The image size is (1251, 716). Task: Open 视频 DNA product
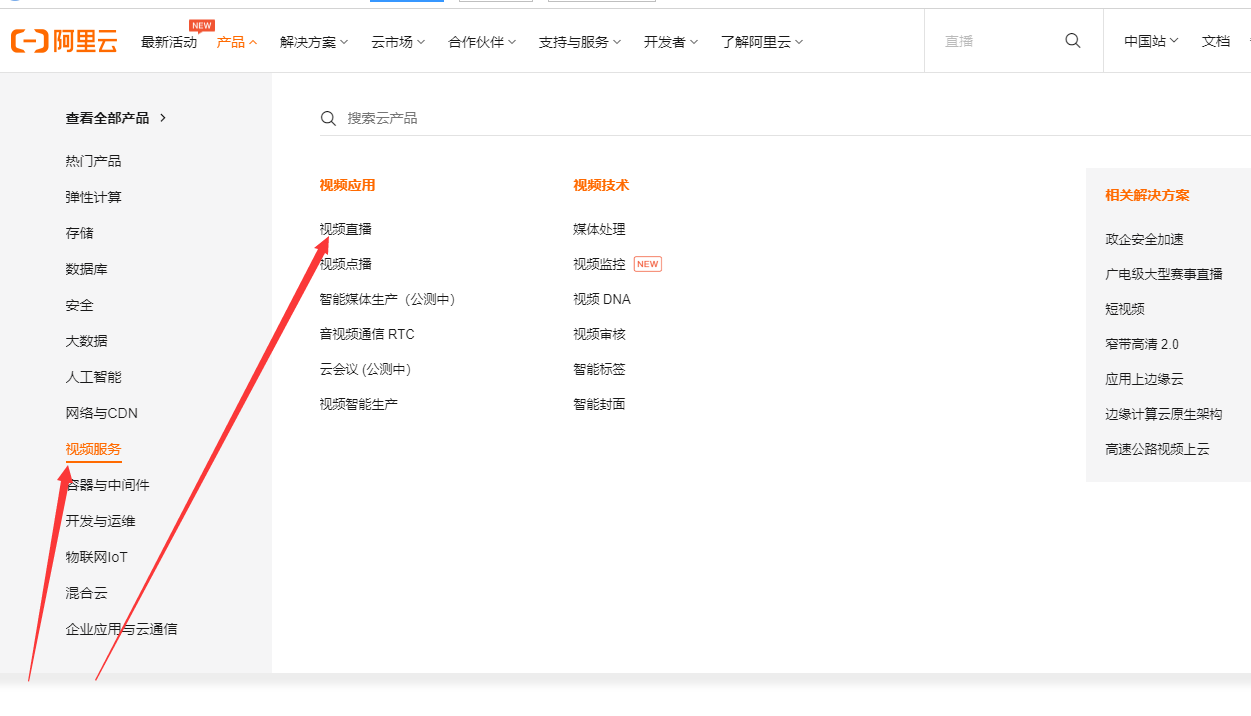pyautogui.click(x=602, y=299)
